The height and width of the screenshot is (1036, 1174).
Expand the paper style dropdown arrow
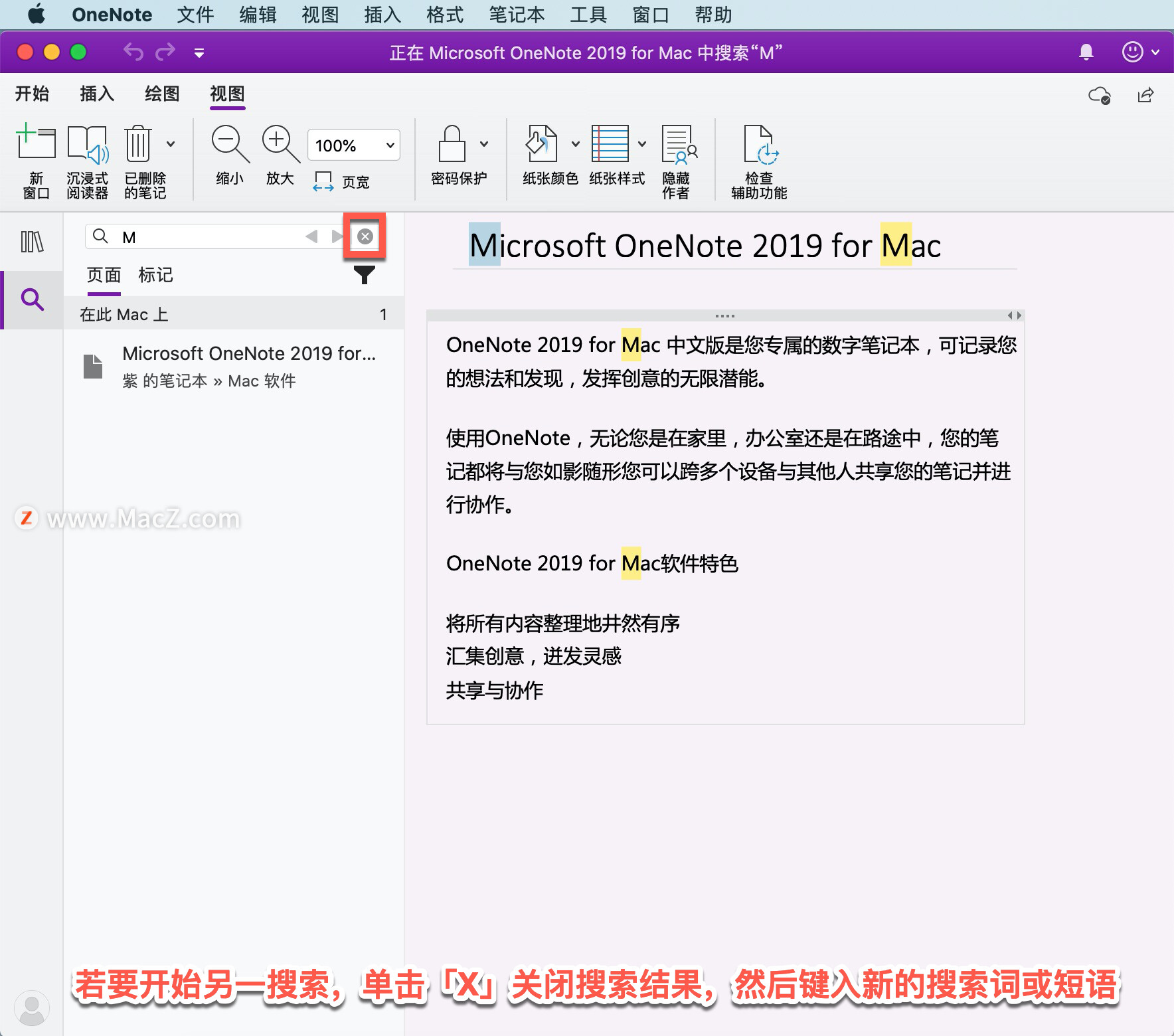[x=642, y=143]
